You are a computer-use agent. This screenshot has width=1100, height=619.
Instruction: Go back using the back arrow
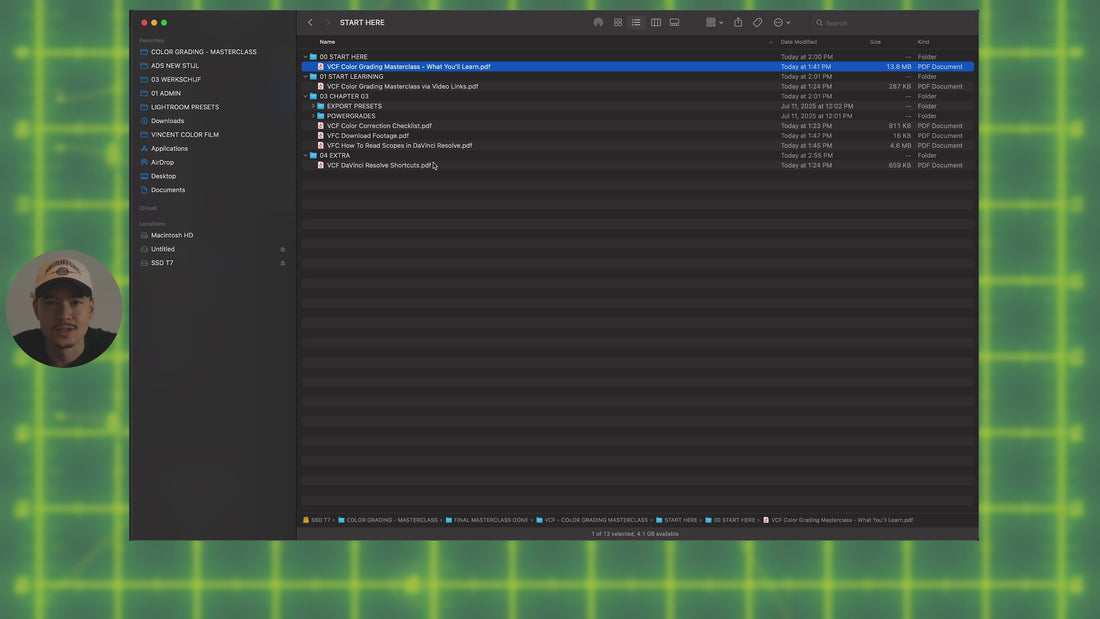coord(310,22)
